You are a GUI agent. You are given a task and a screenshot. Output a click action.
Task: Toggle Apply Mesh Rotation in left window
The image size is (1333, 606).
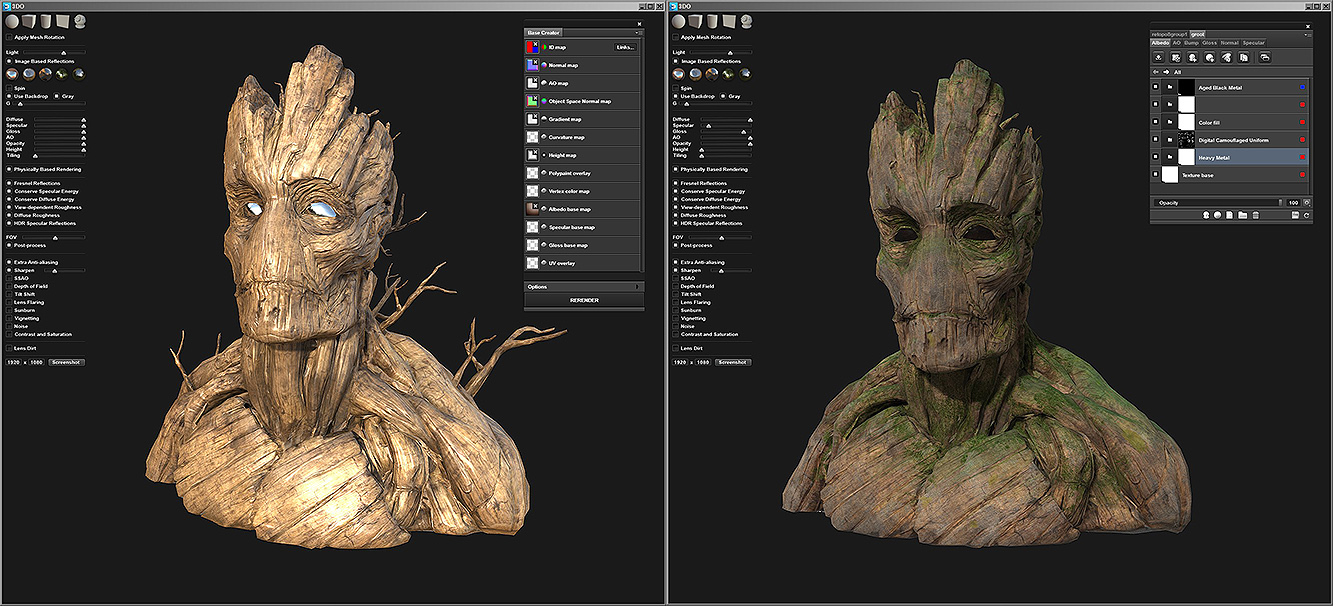[x=9, y=37]
